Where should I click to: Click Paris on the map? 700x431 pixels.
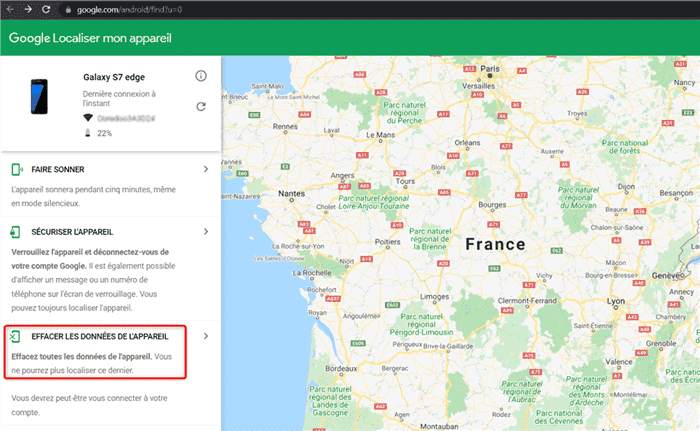click(490, 69)
